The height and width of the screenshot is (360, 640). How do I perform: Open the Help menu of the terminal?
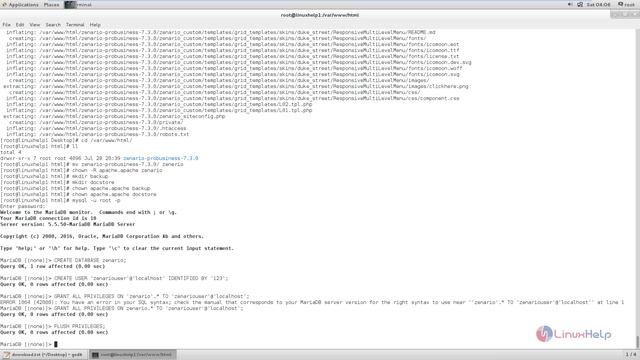95,25
